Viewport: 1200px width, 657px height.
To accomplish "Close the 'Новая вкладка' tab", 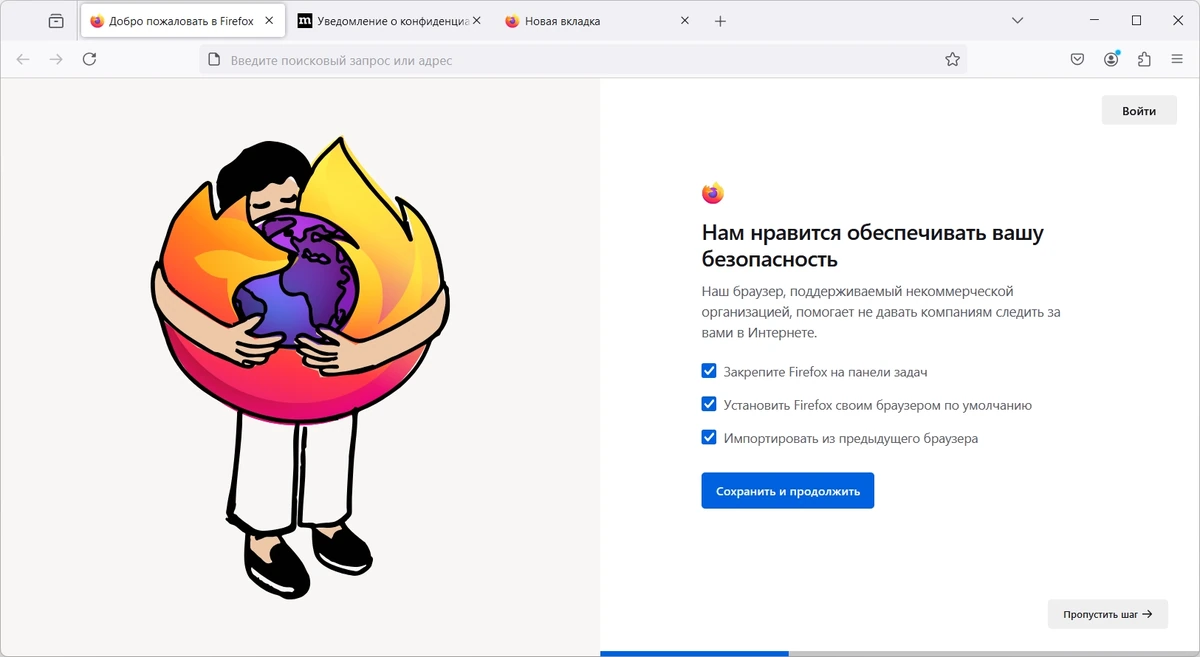I will click(684, 21).
